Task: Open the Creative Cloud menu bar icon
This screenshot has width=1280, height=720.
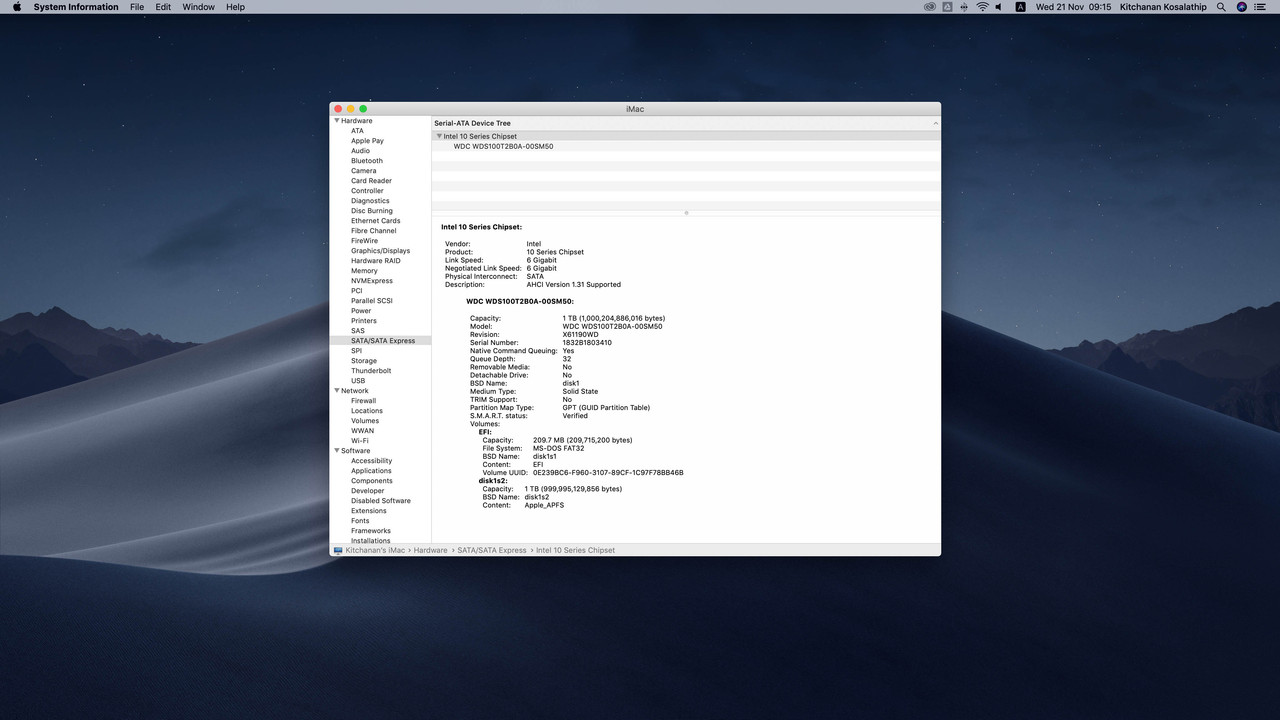Action: (930, 7)
